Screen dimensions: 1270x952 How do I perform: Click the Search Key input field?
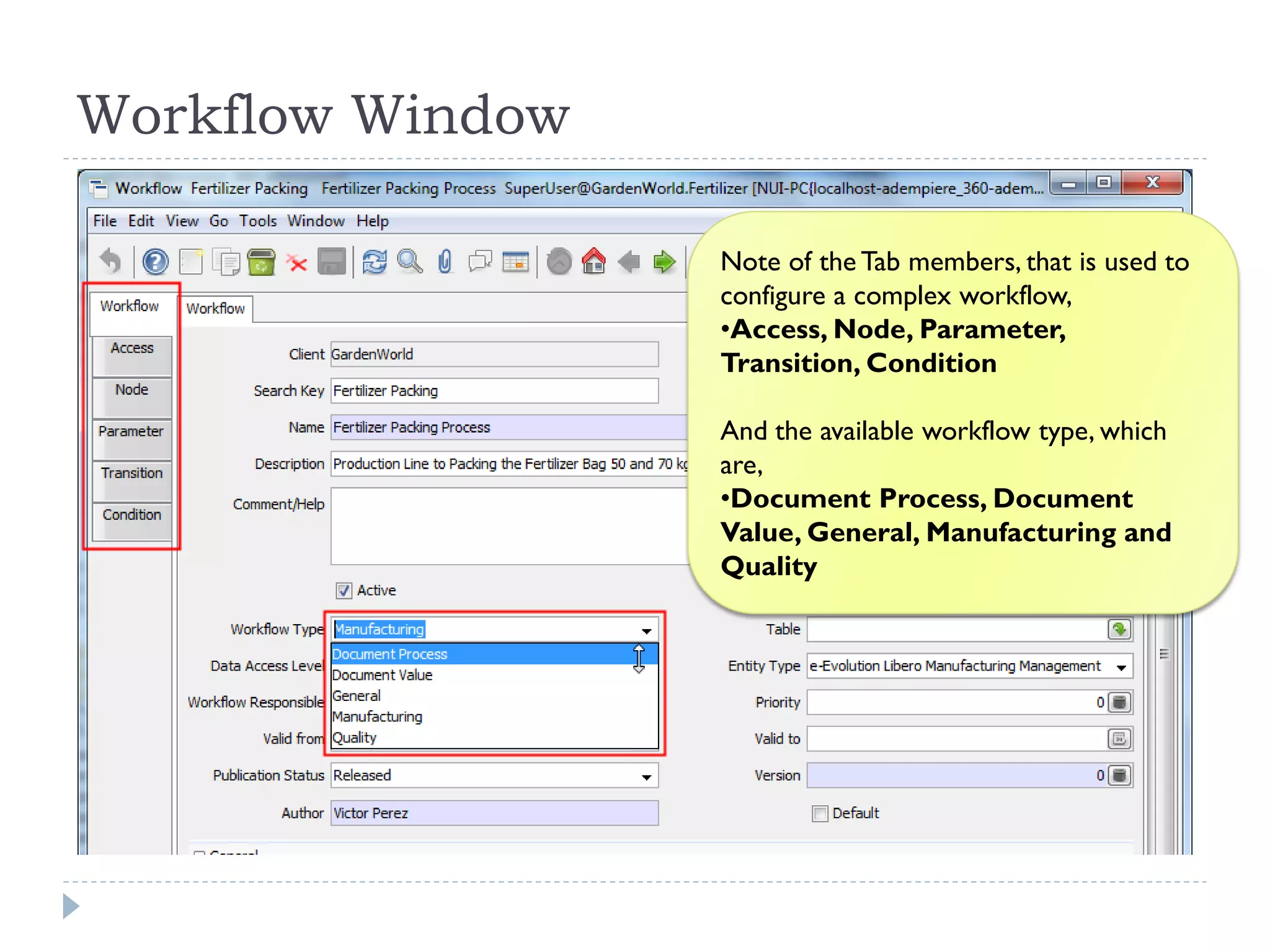(494, 391)
